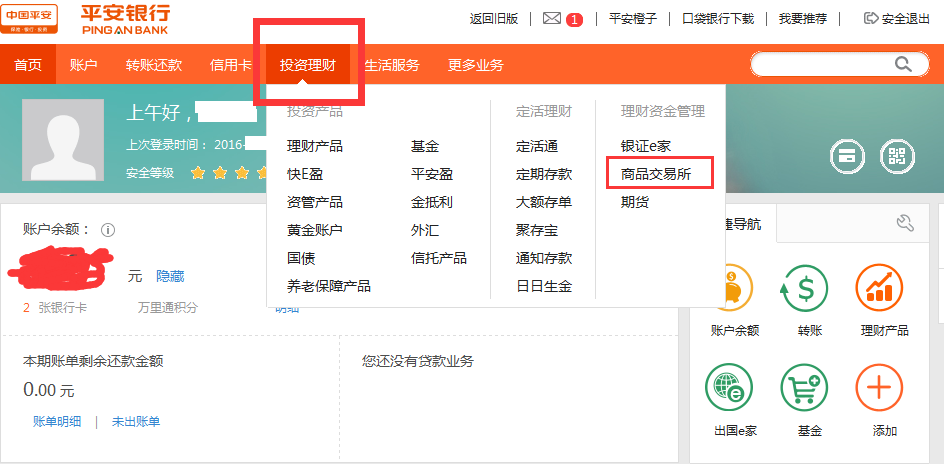The image size is (944, 464).
Task: Open the 账户 menu
Action: [x=84, y=64]
